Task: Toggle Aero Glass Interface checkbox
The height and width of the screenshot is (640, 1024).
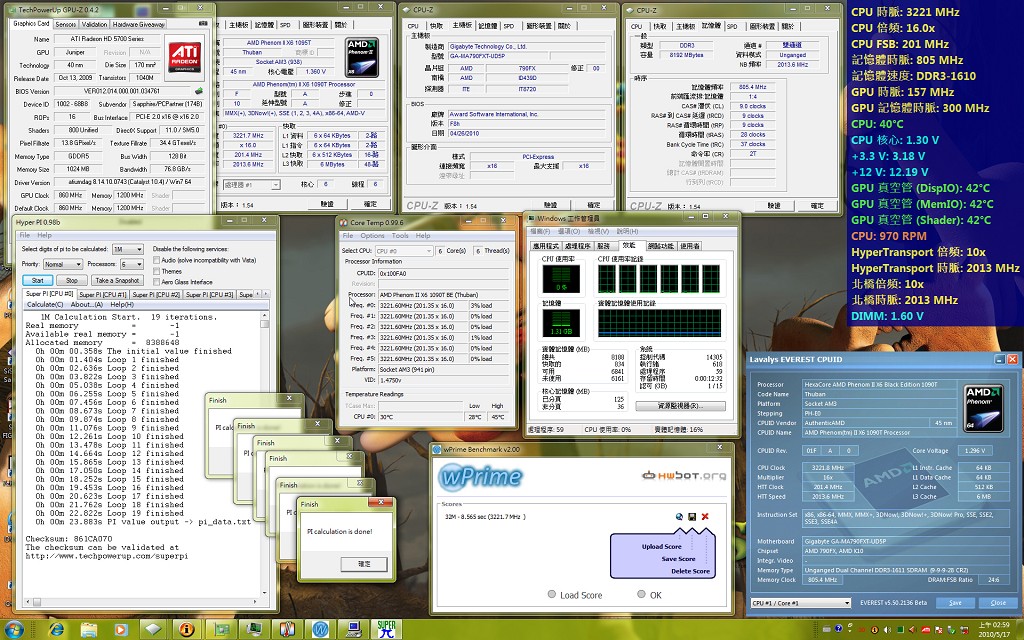Action: pyautogui.click(x=157, y=281)
